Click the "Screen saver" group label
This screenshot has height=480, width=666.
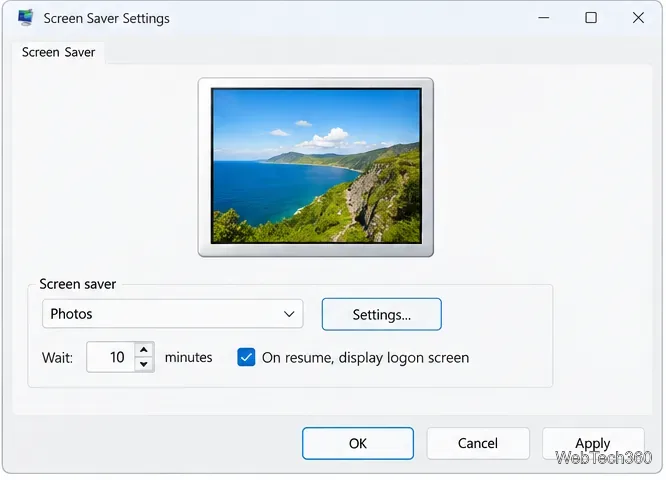78,284
